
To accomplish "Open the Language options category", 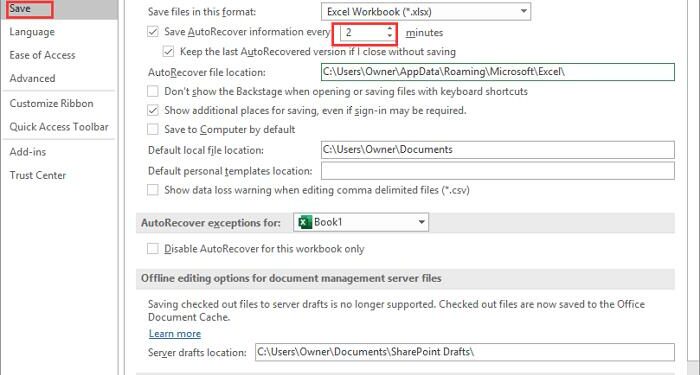I will click(x=32, y=32).
